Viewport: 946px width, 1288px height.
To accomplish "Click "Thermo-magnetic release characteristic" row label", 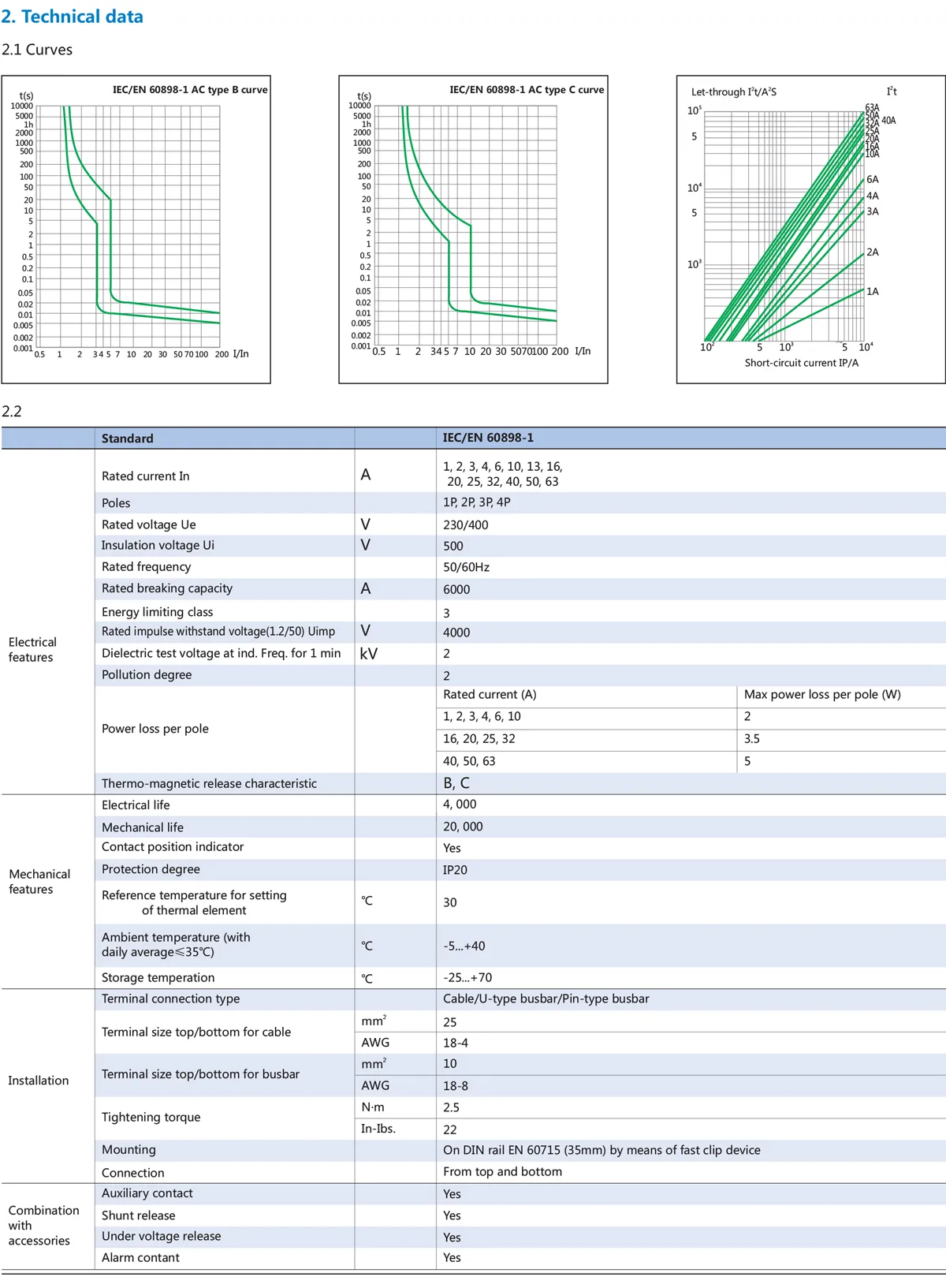I will [x=209, y=783].
